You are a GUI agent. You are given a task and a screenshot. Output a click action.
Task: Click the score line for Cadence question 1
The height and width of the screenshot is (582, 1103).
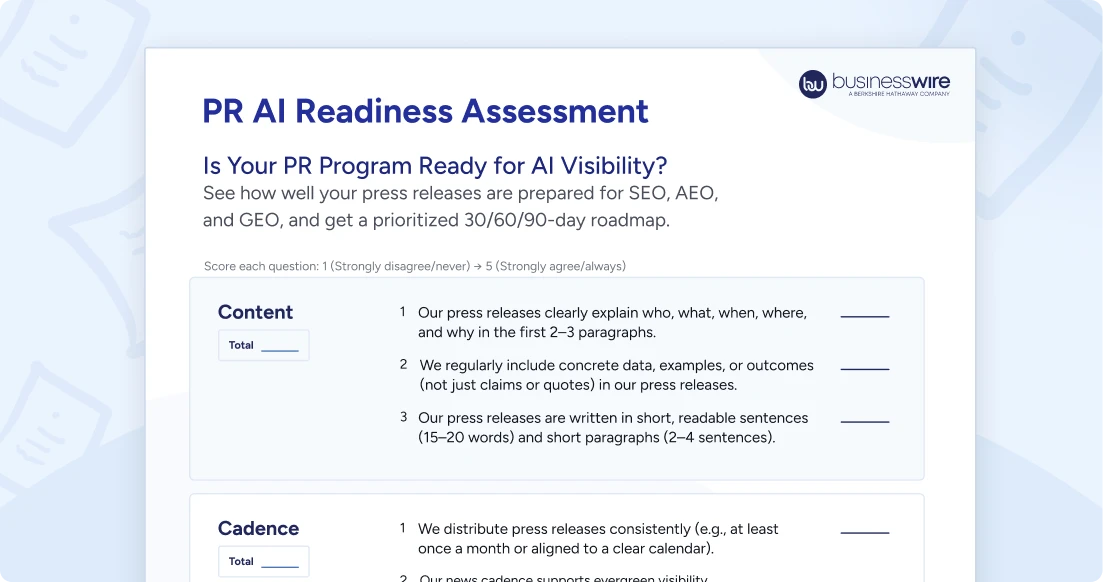tap(864, 531)
